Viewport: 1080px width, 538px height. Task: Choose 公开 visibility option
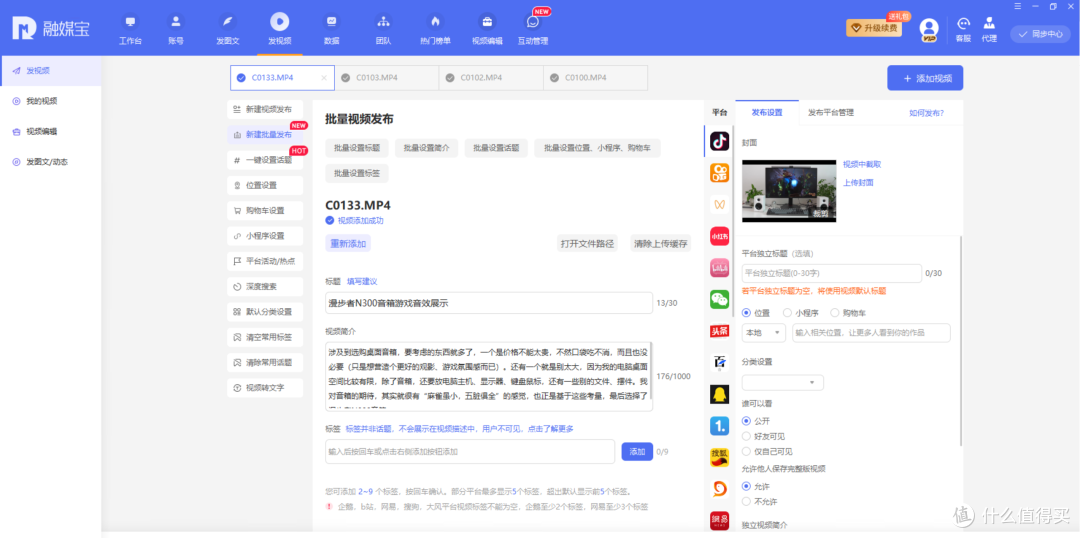[x=746, y=421]
